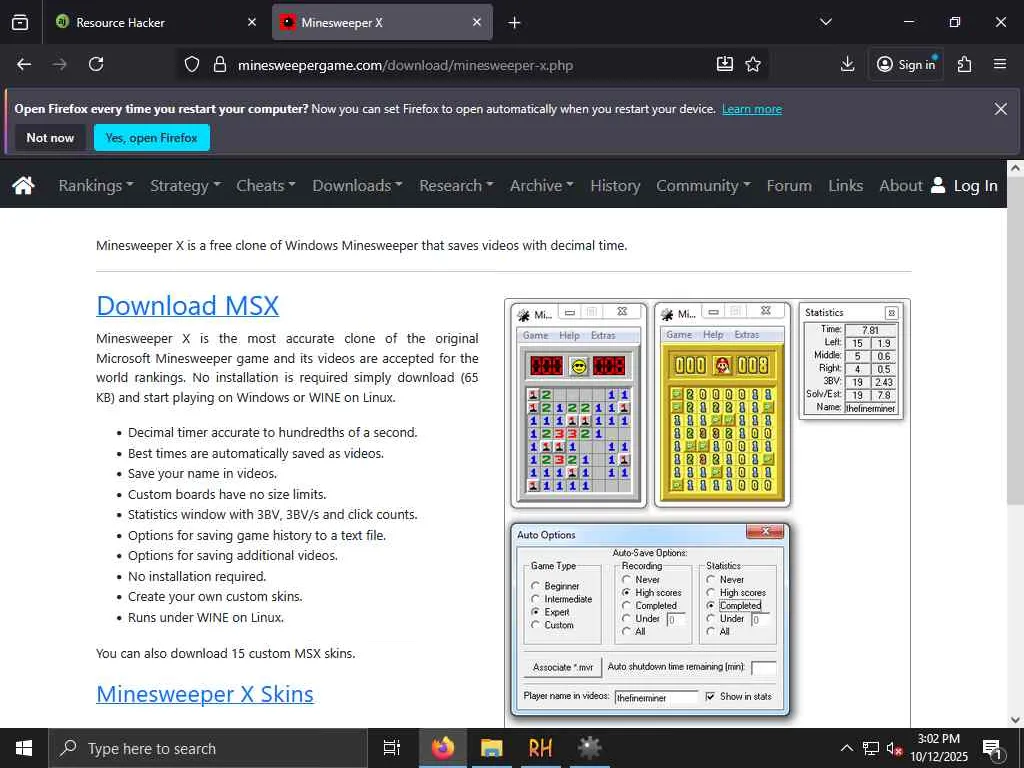The width and height of the screenshot is (1024, 768).
Task: Open a new tab with the plus icon
Action: (x=515, y=23)
